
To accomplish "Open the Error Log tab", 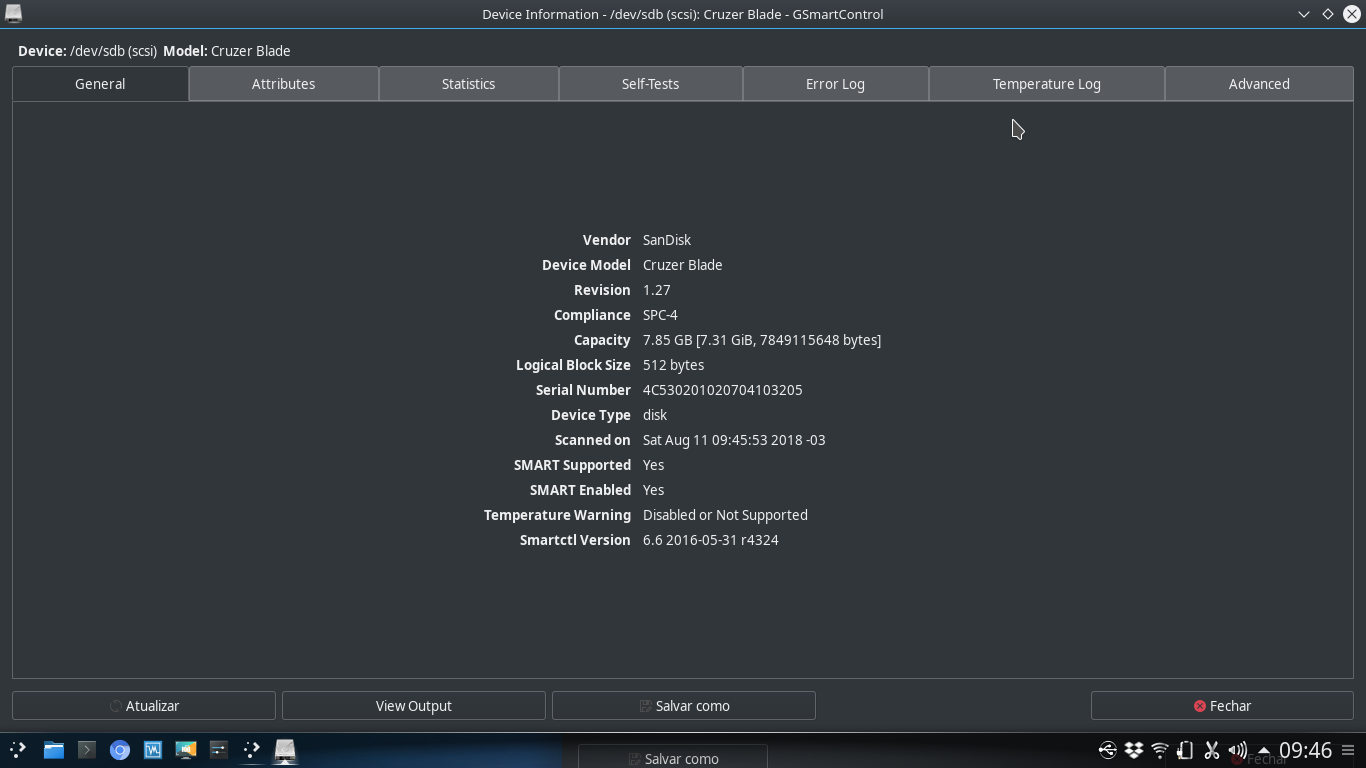I will tap(835, 84).
